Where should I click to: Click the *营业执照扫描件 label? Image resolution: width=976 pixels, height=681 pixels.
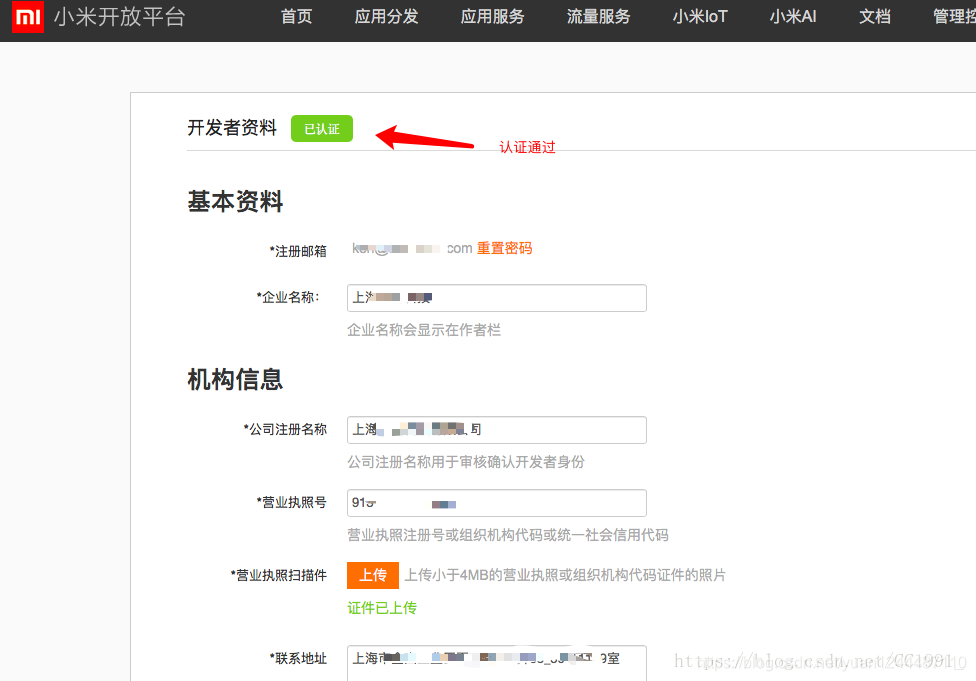pos(279,575)
